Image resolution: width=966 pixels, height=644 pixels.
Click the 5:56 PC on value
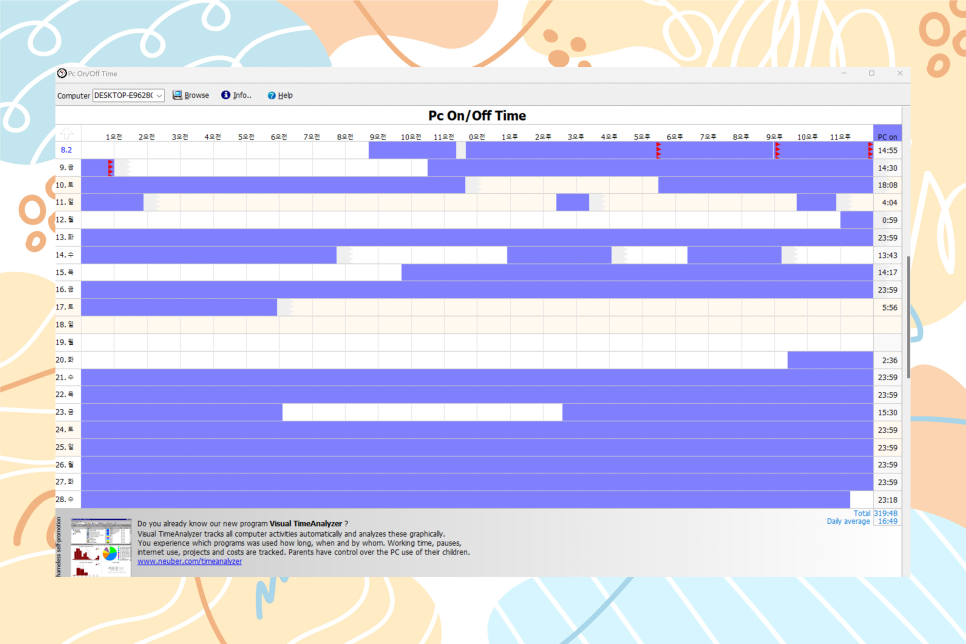pyautogui.click(x=888, y=308)
